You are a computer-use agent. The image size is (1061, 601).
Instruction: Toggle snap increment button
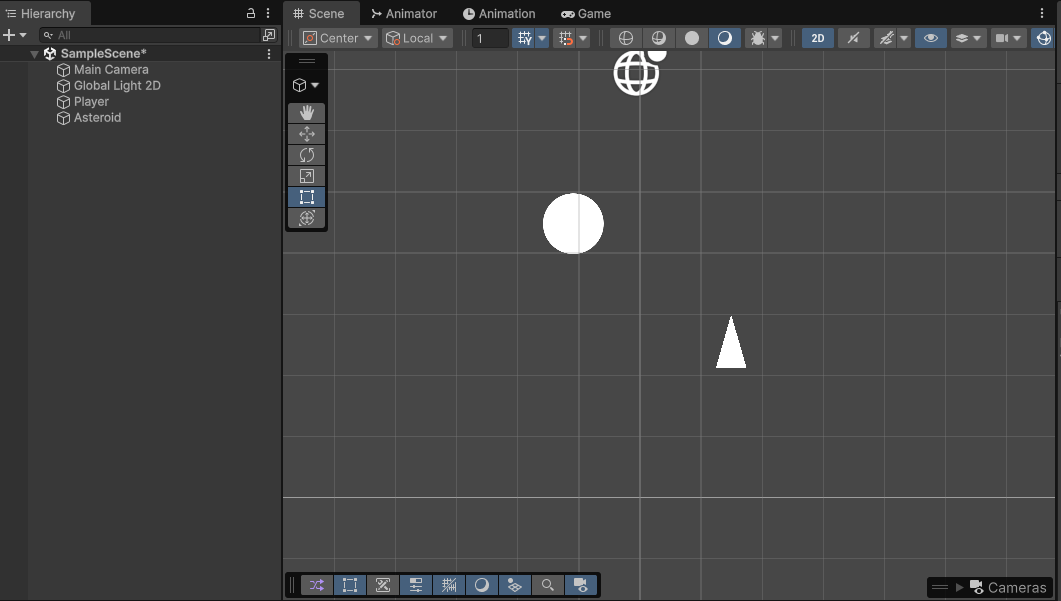565,38
